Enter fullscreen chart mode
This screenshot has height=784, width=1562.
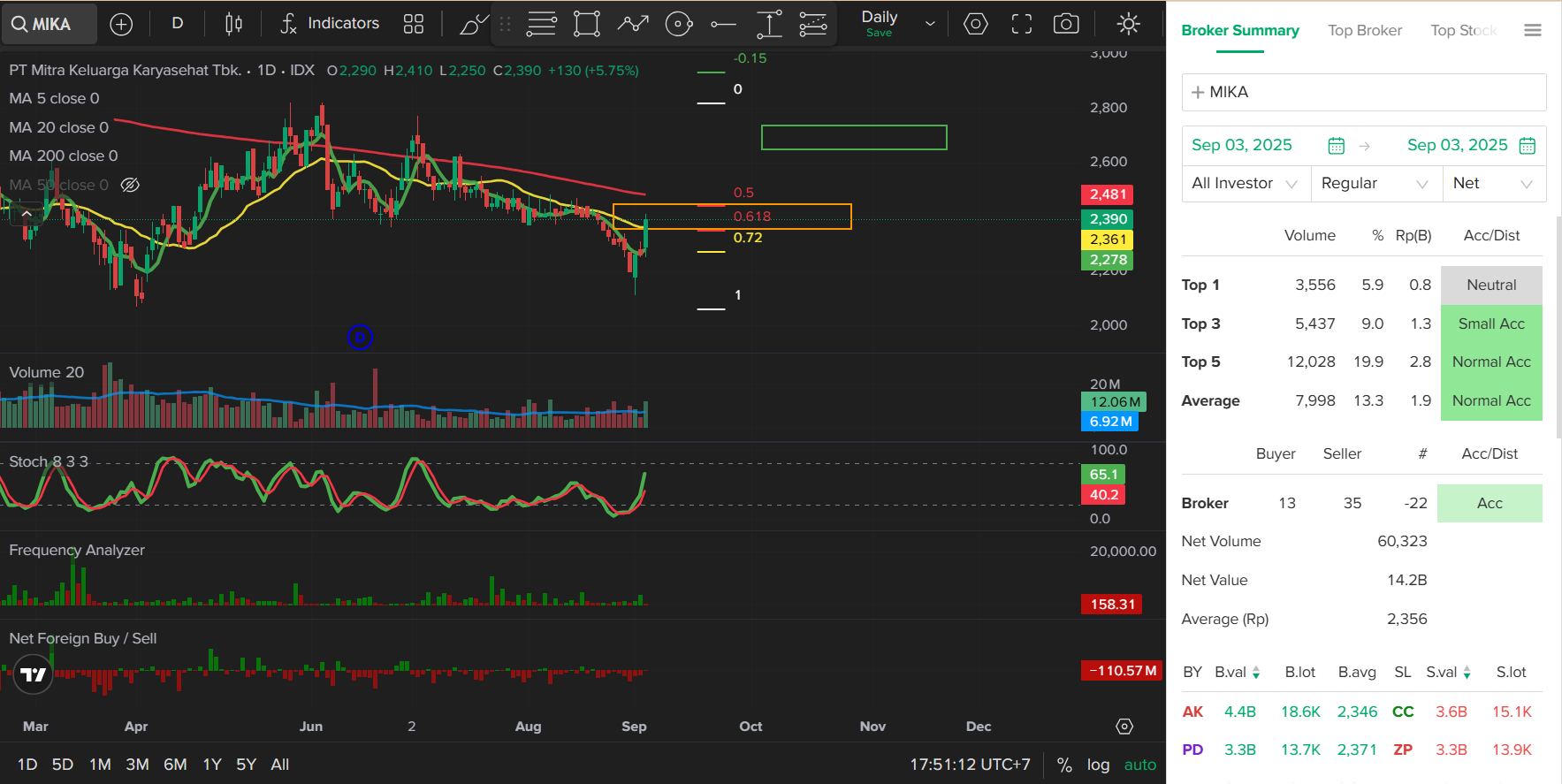click(x=1022, y=24)
